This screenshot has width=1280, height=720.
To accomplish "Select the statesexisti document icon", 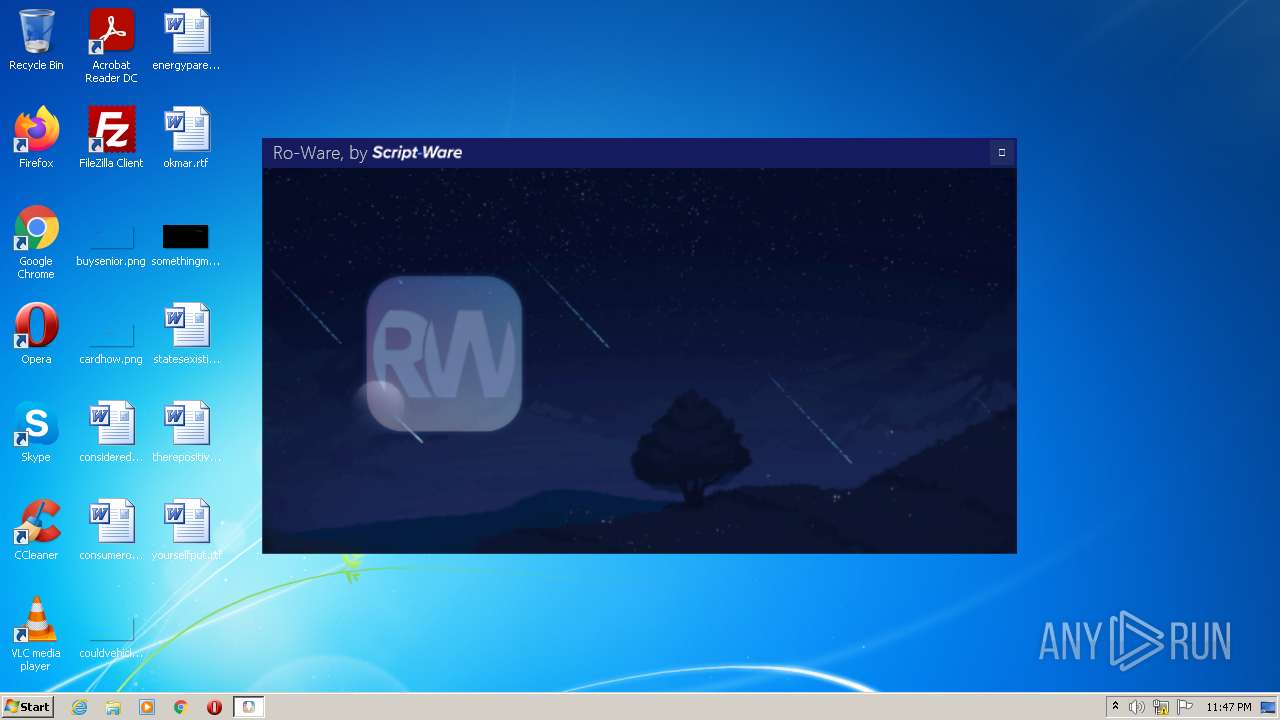I will click(x=186, y=334).
